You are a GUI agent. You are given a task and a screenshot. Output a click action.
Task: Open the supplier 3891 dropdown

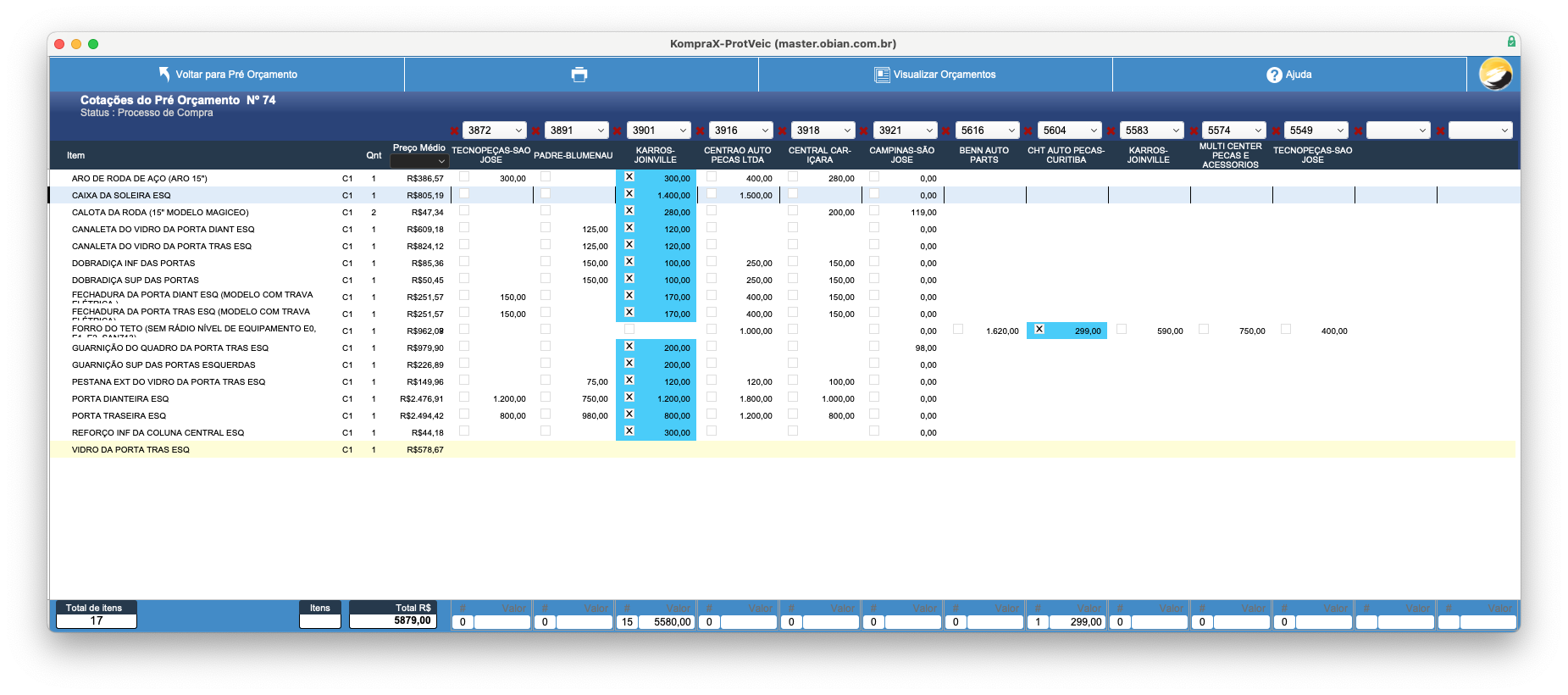pos(577,131)
